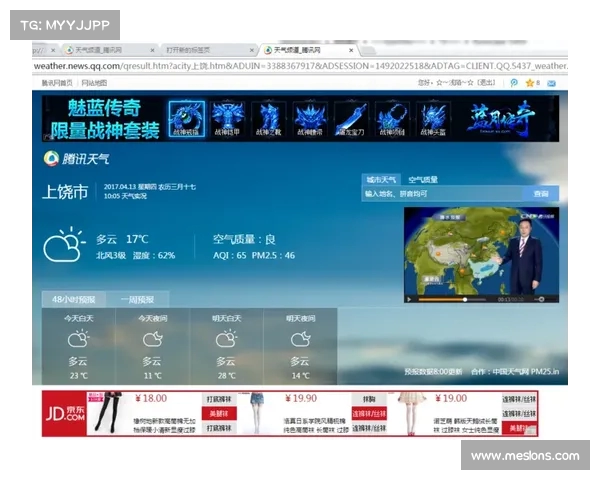Click the 魅蓝传奇 限量战神套装 banner title

pyautogui.click(x=104, y=119)
